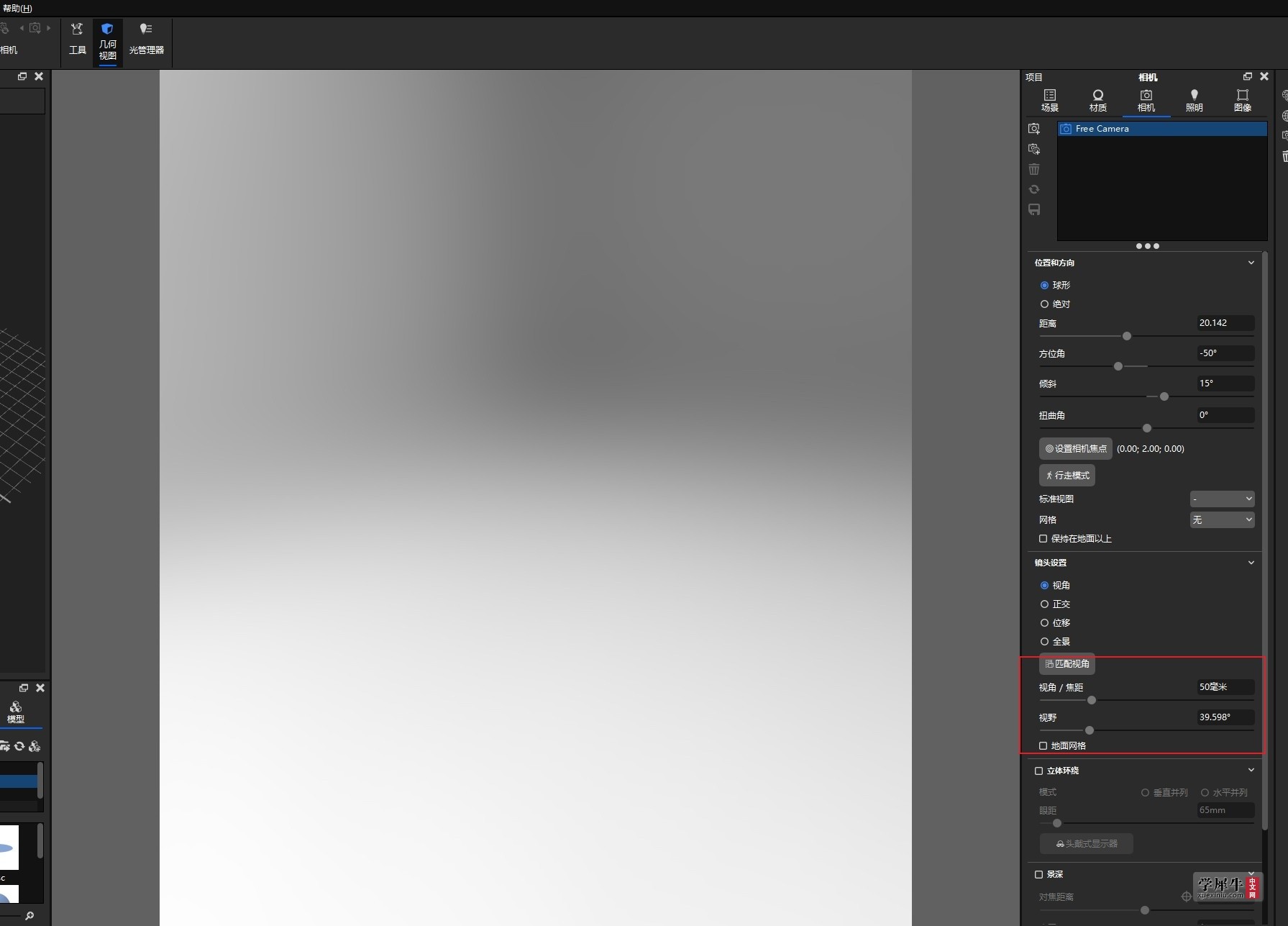The height and width of the screenshot is (926, 1288).
Task: Click the 50毫米 focal length field
Action: 1225,687
